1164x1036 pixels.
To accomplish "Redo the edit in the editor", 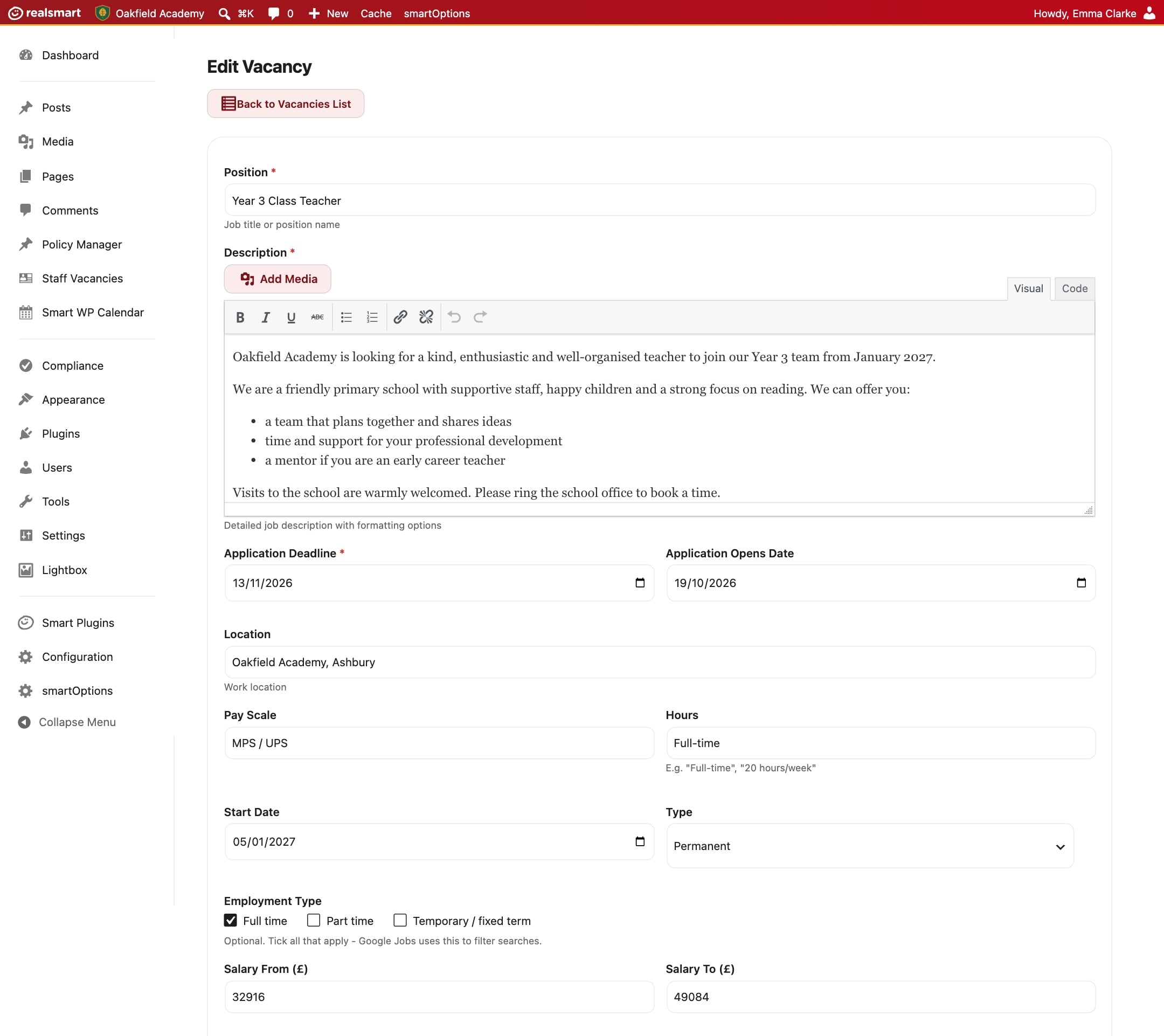I will click(480, 317).
